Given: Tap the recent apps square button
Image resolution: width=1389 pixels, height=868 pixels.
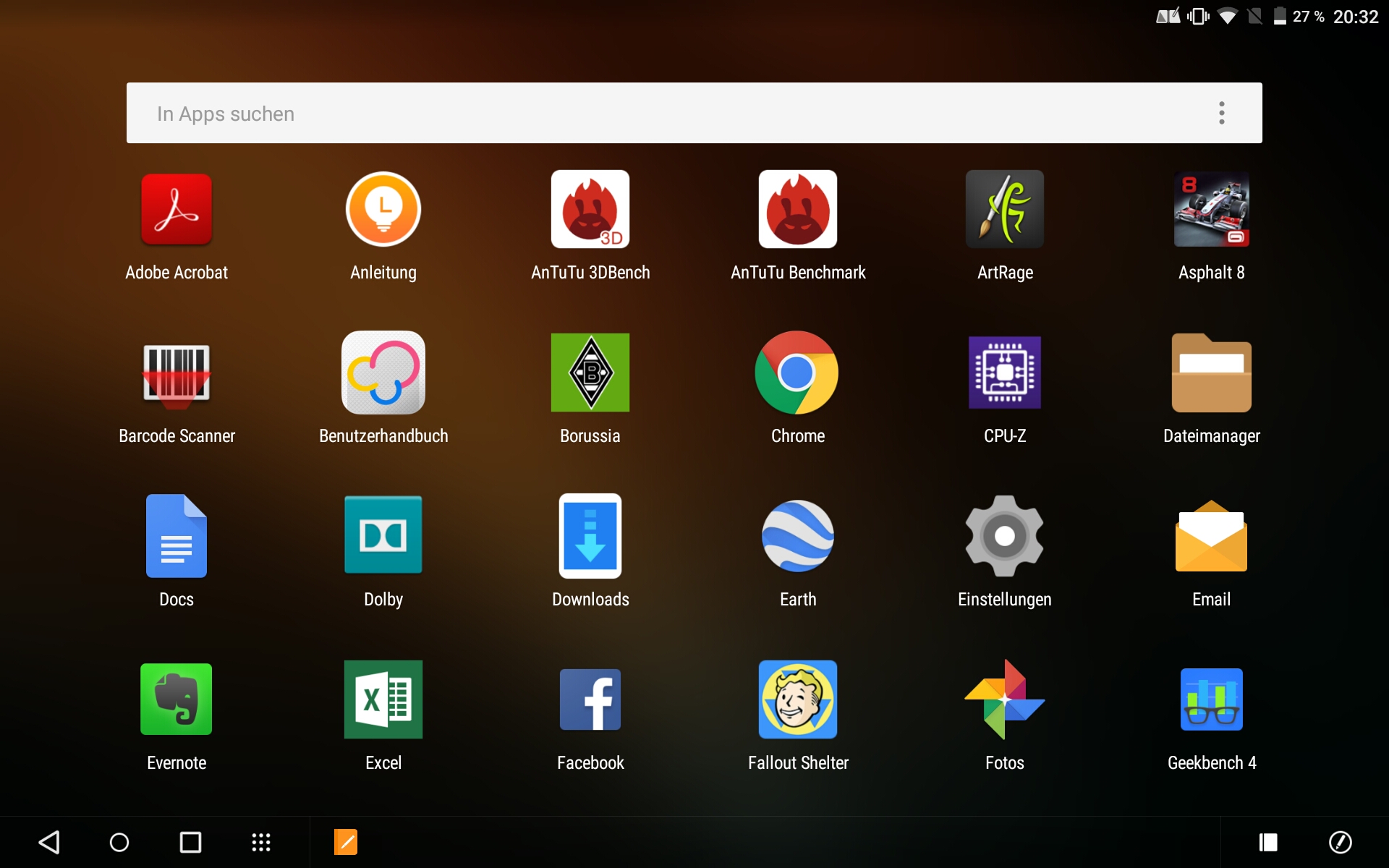Looking at the screenshot, I should click(x=190, y=842).
